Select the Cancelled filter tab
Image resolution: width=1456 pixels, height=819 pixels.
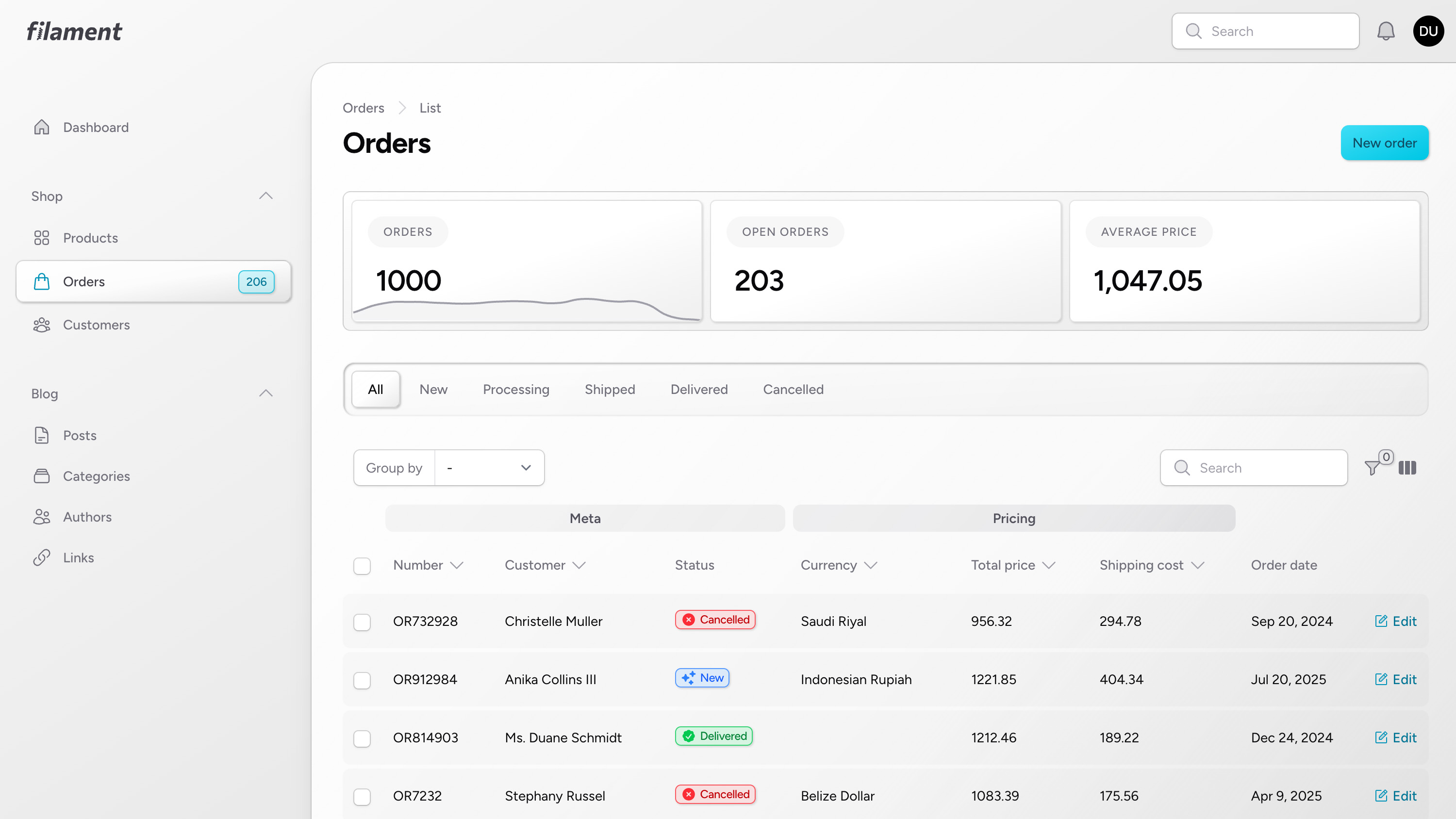tap(793, 389)
